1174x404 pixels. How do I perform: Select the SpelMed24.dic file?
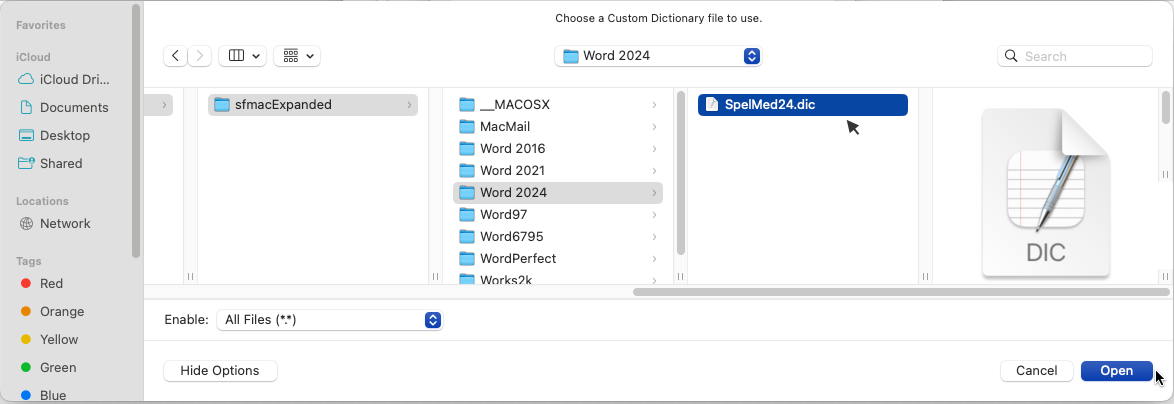tap(803, 105)
